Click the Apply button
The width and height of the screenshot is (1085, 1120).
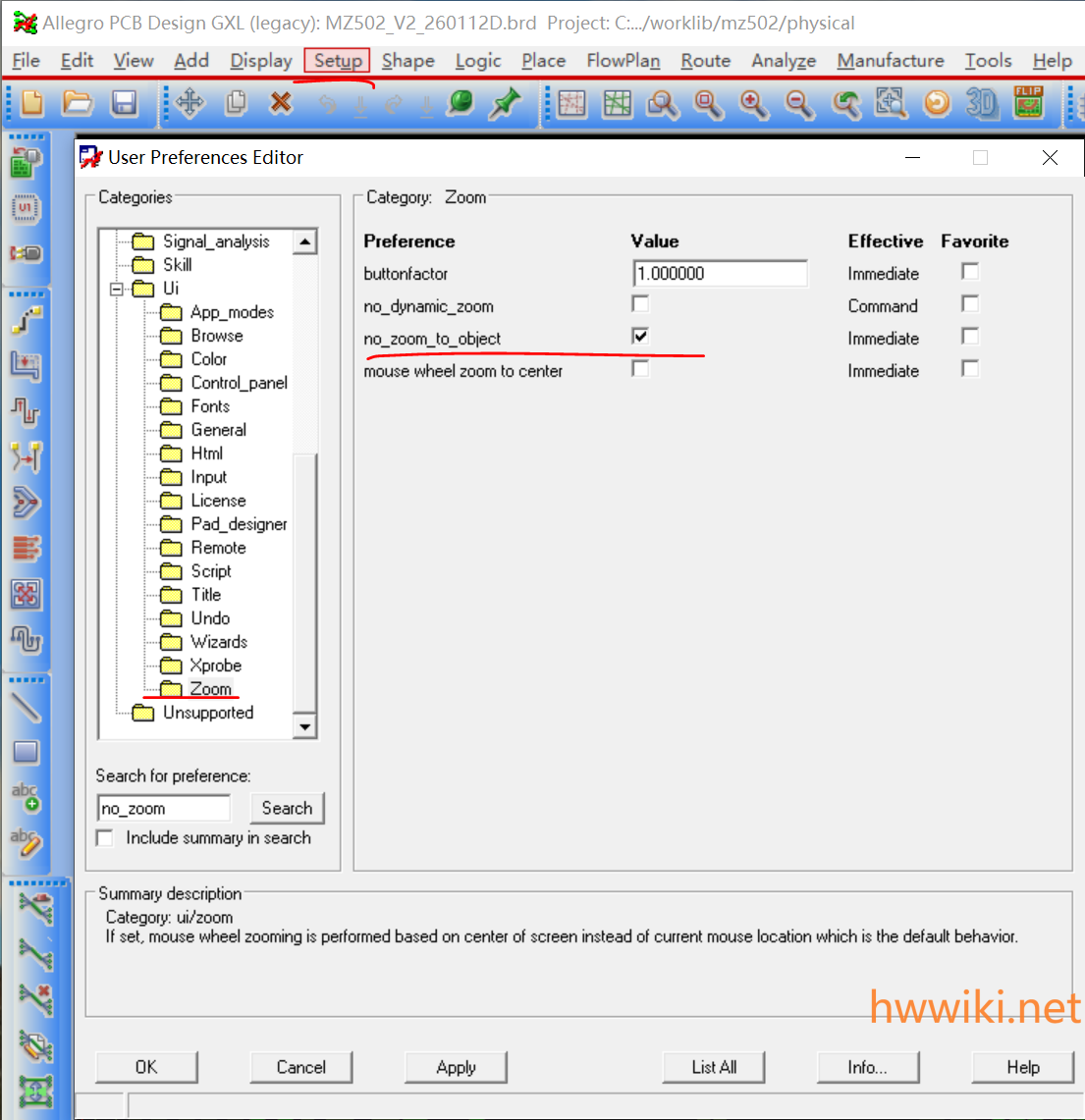[x=456, y=1067]
